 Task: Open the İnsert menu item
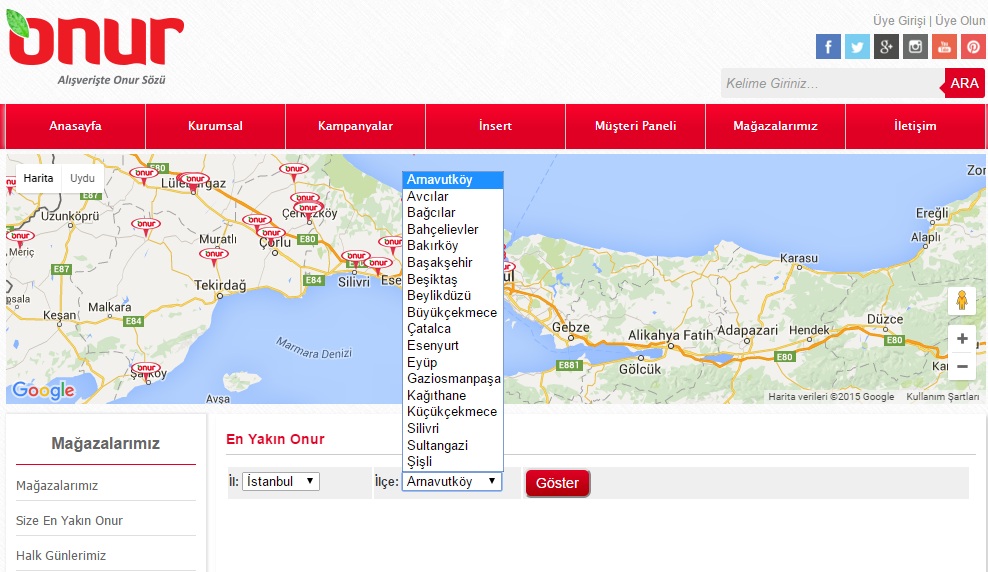(495, 126)
